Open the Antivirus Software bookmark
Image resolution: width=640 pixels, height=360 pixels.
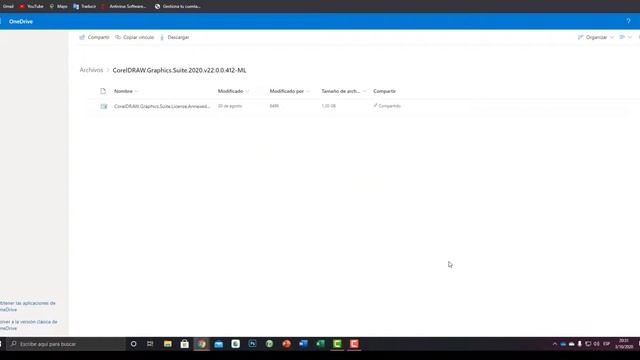tap(124, 6)
